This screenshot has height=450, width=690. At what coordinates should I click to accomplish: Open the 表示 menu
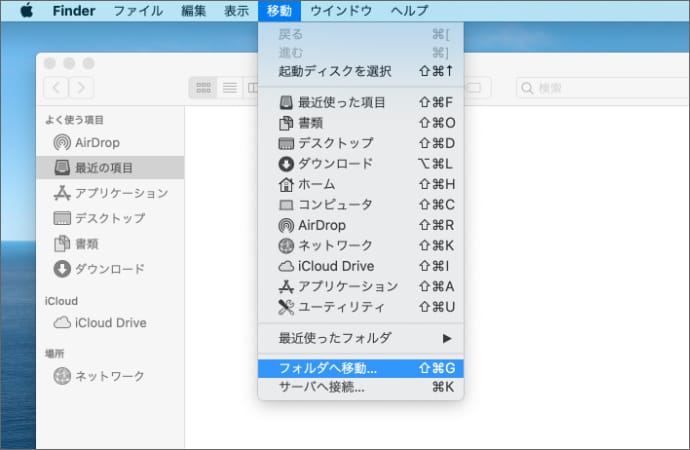pyautogui.click(x=236, y=11)
